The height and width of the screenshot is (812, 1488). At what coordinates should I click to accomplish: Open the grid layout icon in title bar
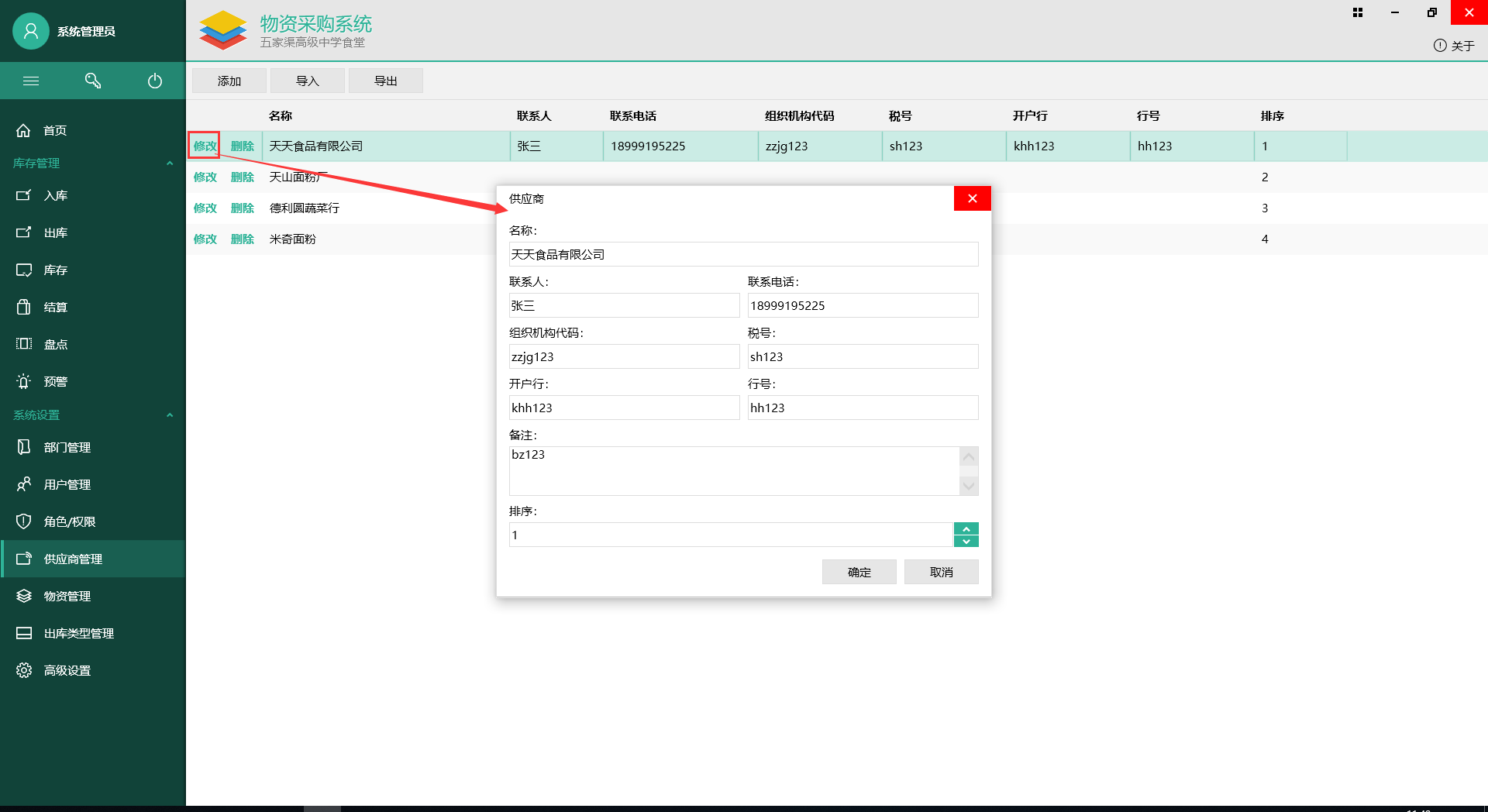coord(1358,12)
